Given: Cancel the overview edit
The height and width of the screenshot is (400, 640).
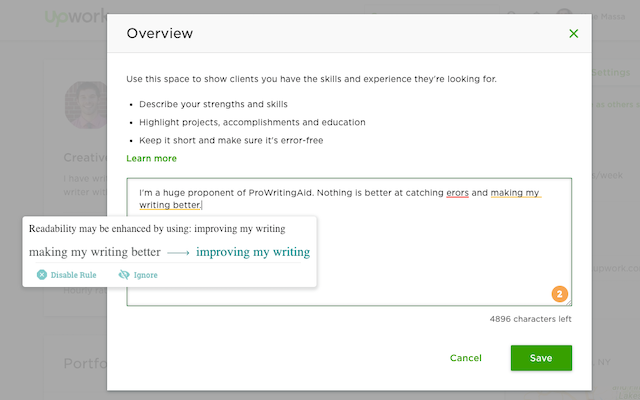Looking at the screenshot, I should pos(466,358).
